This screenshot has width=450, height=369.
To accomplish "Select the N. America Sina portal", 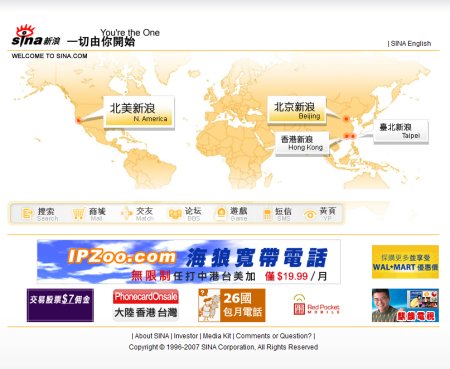I will [139, 112].
